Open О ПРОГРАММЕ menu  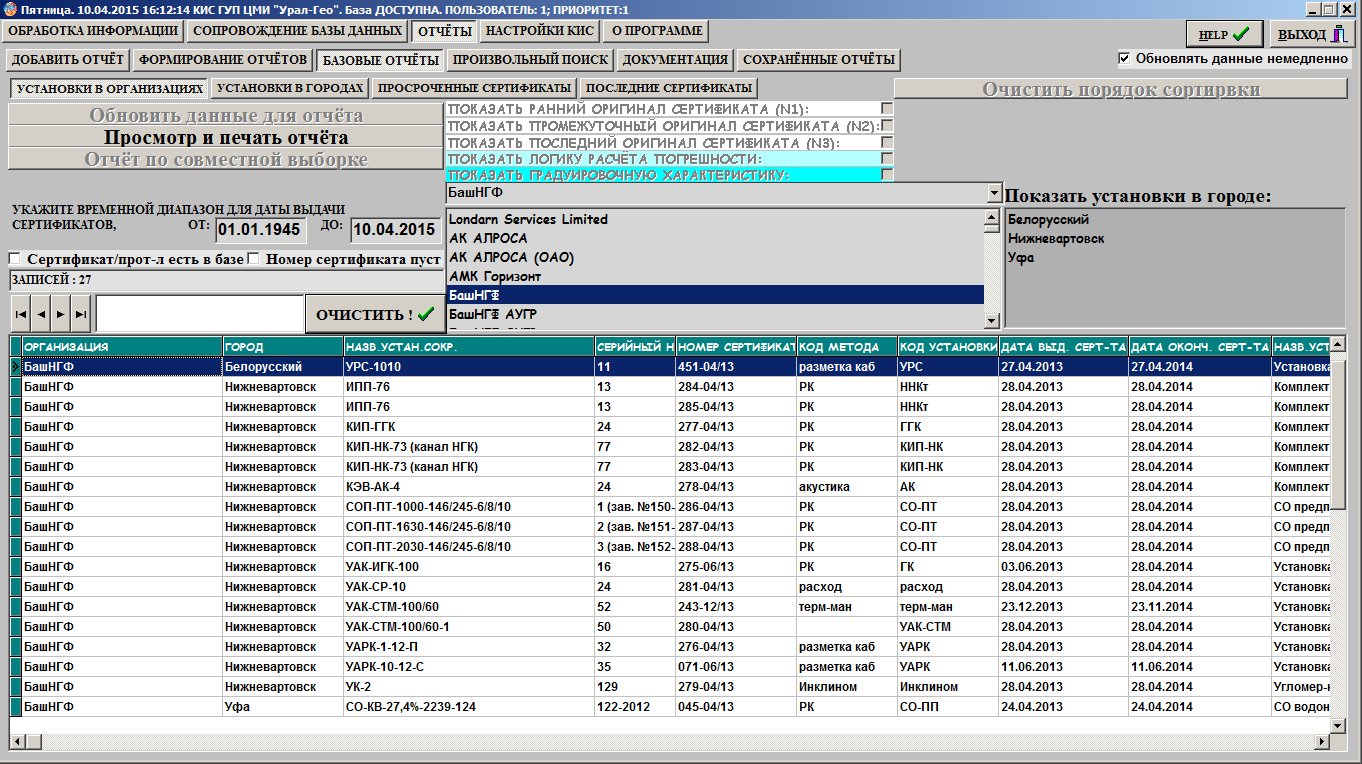[x=657, y=31]
